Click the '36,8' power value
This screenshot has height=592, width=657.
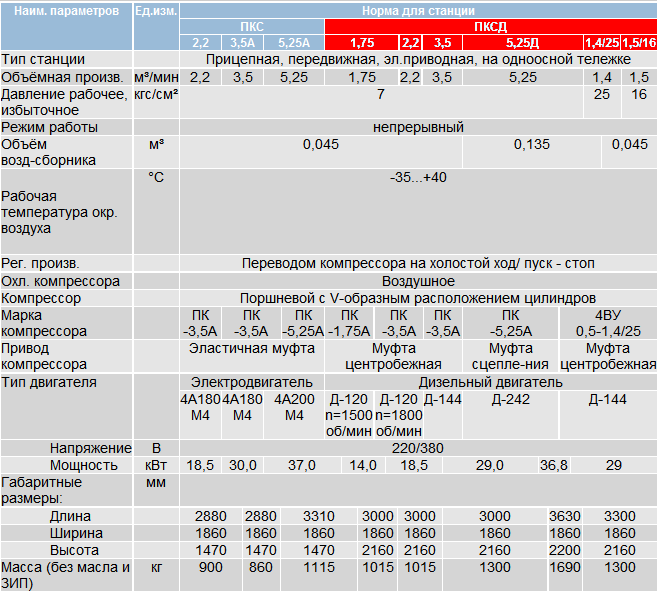554,465
